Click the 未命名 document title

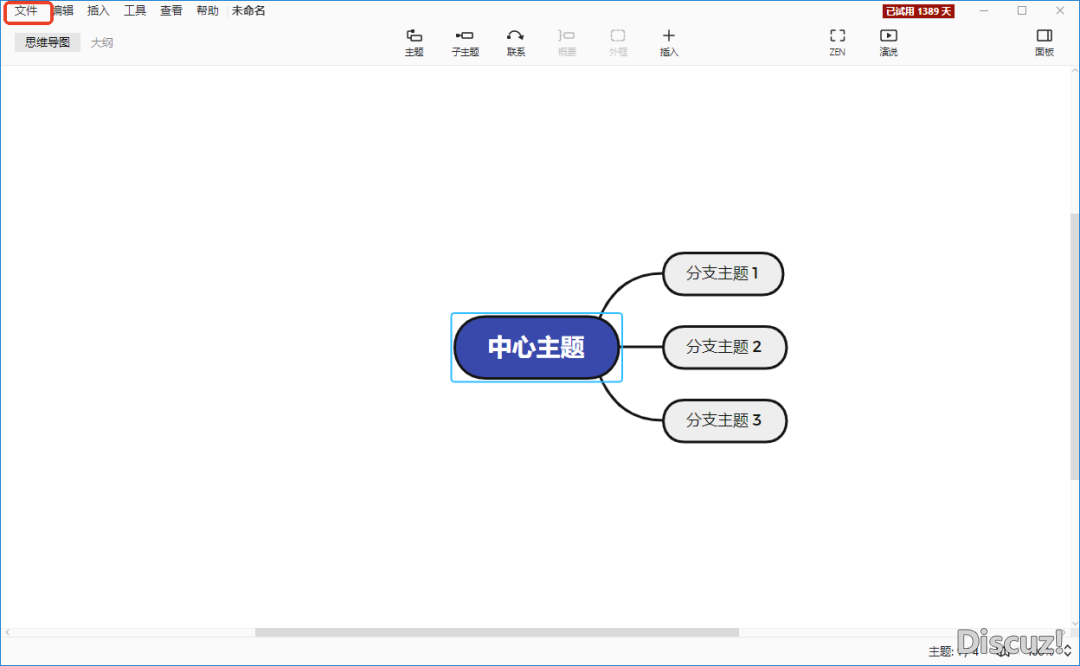[x=249, y=11]
